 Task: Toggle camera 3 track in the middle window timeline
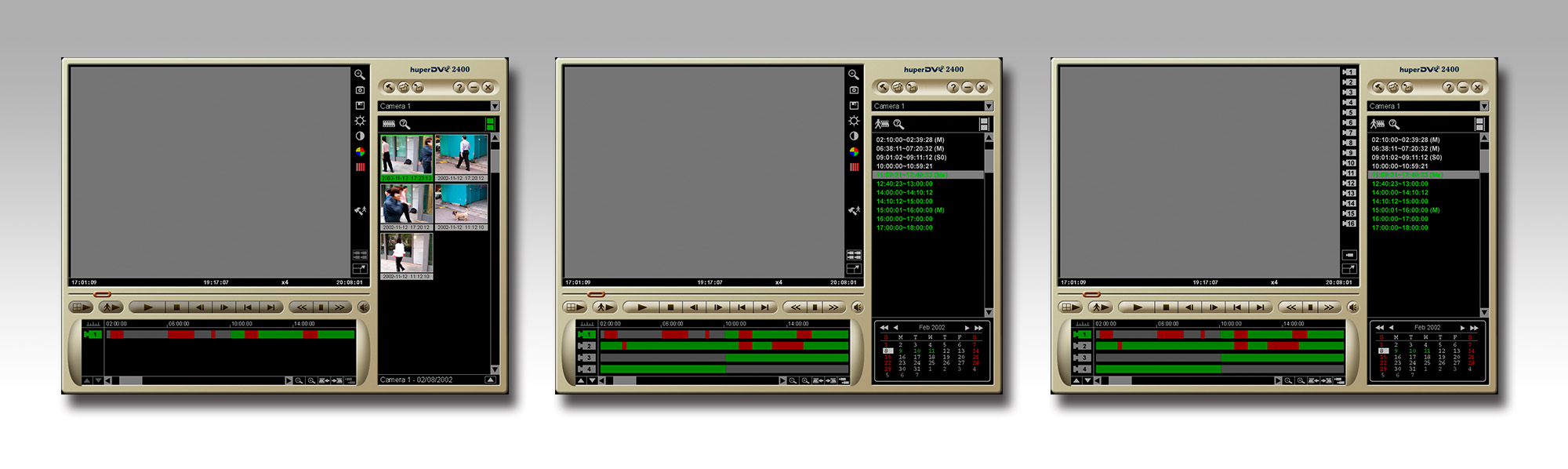tap(586, 358)
